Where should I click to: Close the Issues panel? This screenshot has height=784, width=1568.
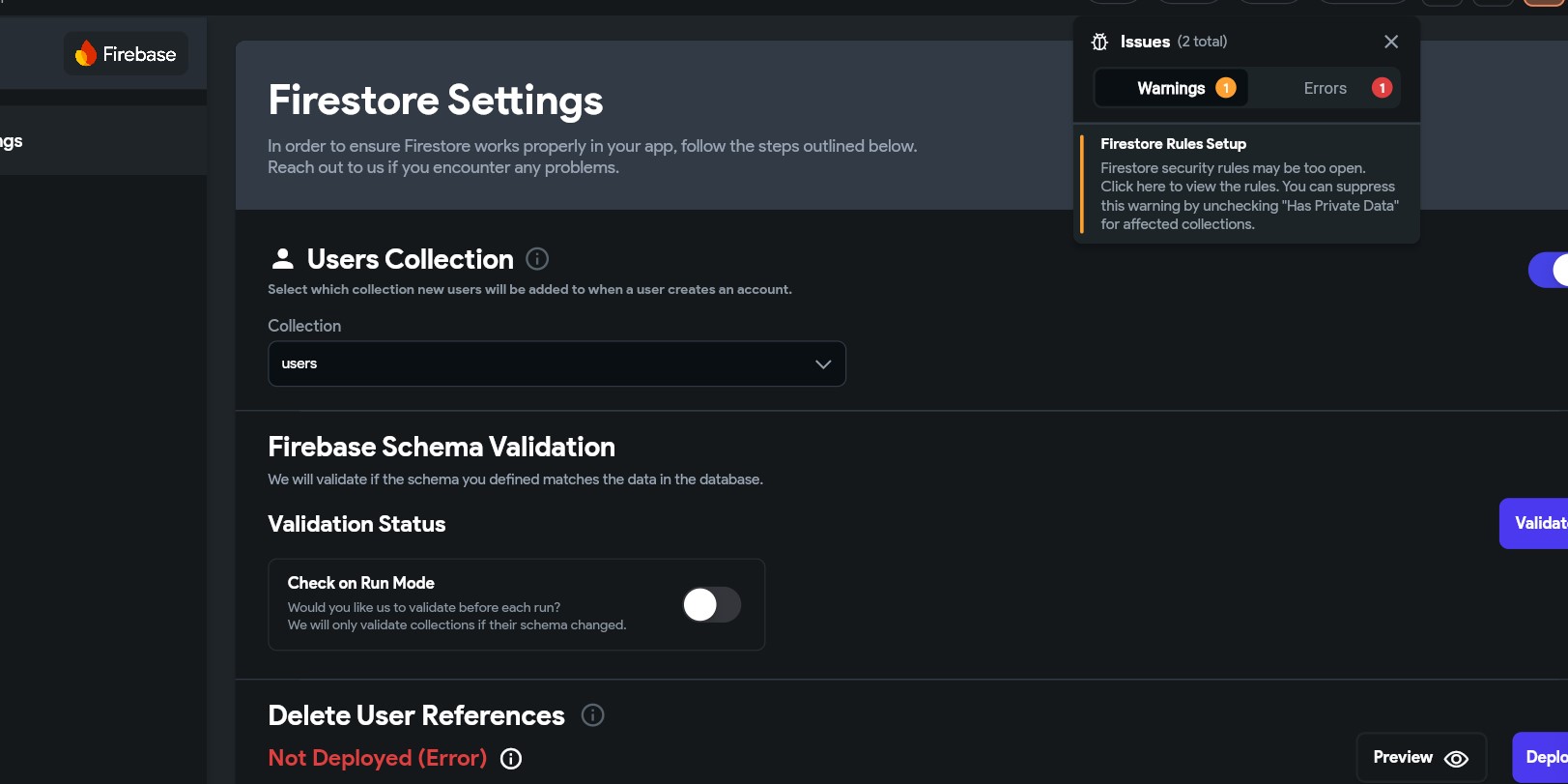click(x=1391, y=42)
